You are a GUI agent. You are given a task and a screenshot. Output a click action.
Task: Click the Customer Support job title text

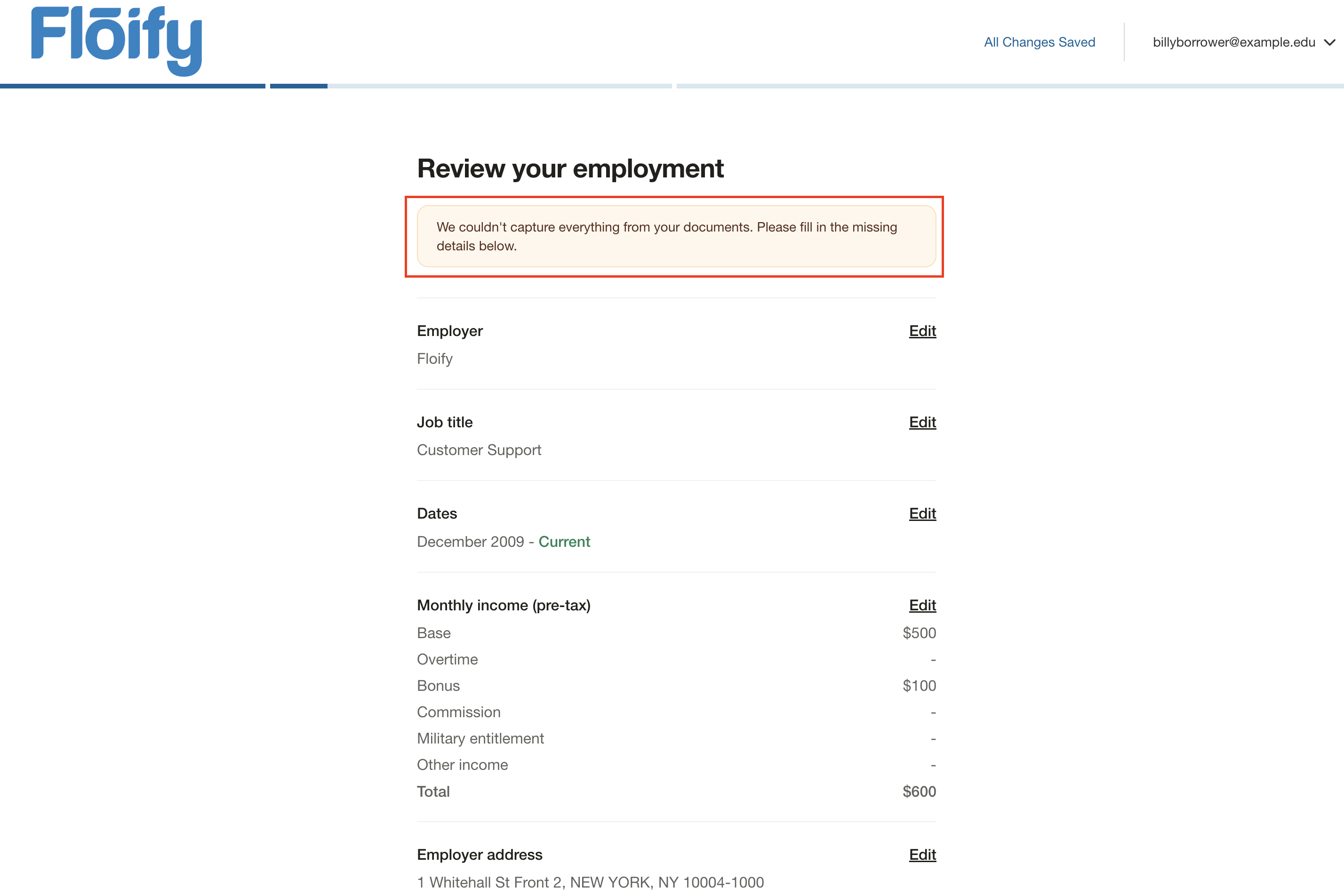pos(479,450)
